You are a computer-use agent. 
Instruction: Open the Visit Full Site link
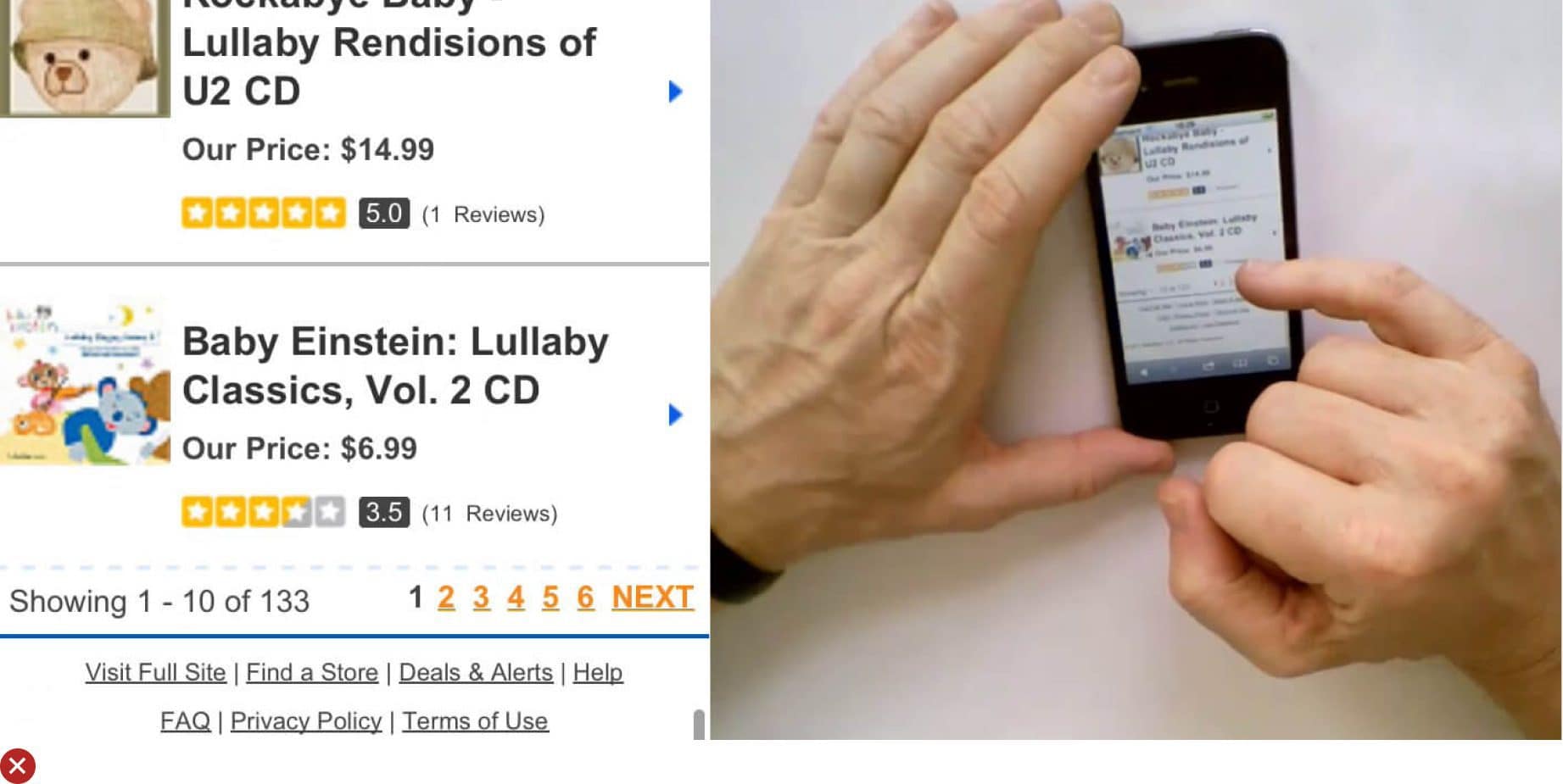coord(155,672)
